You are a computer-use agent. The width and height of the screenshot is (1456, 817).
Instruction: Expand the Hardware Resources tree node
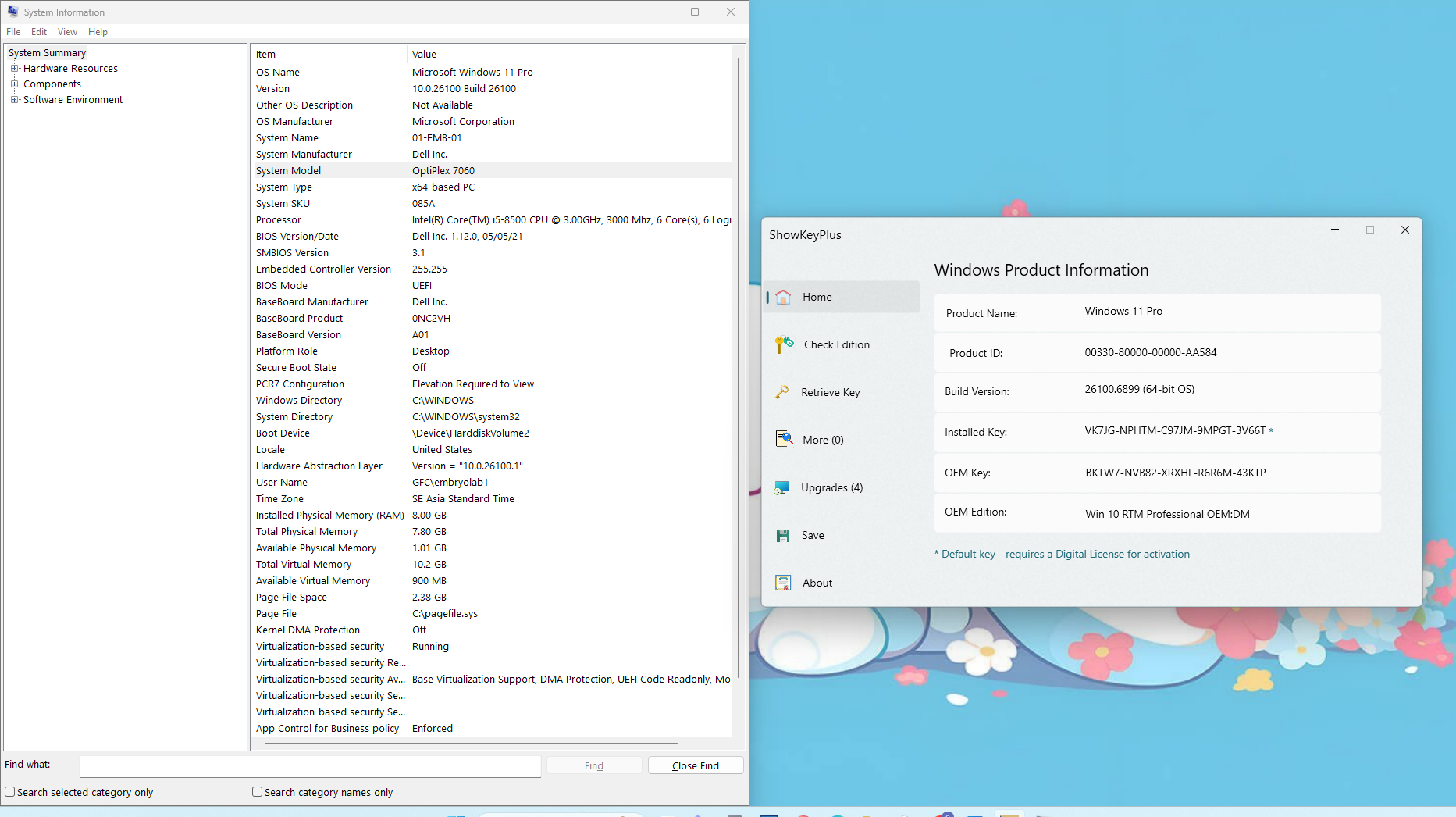[14, 69]
